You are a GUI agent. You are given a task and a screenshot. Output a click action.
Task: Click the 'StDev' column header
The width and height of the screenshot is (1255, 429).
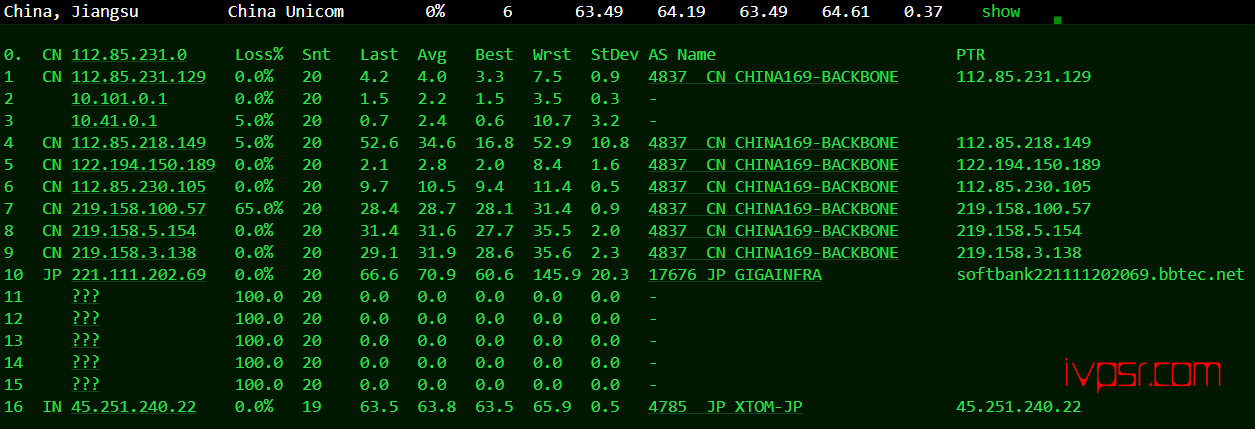615,55
